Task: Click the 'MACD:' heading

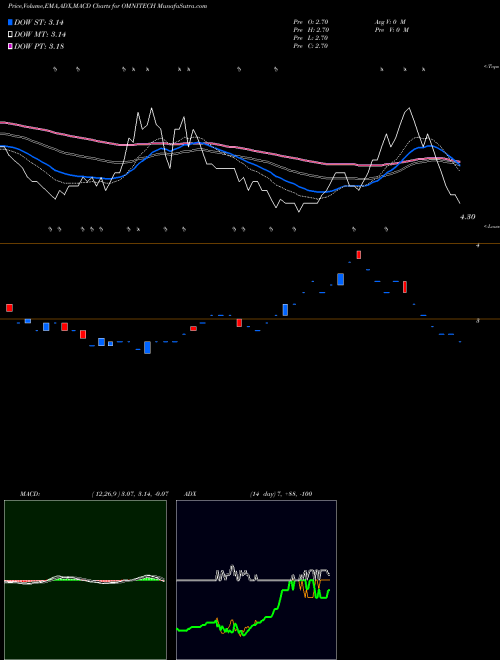Action: tap(30, 494)
